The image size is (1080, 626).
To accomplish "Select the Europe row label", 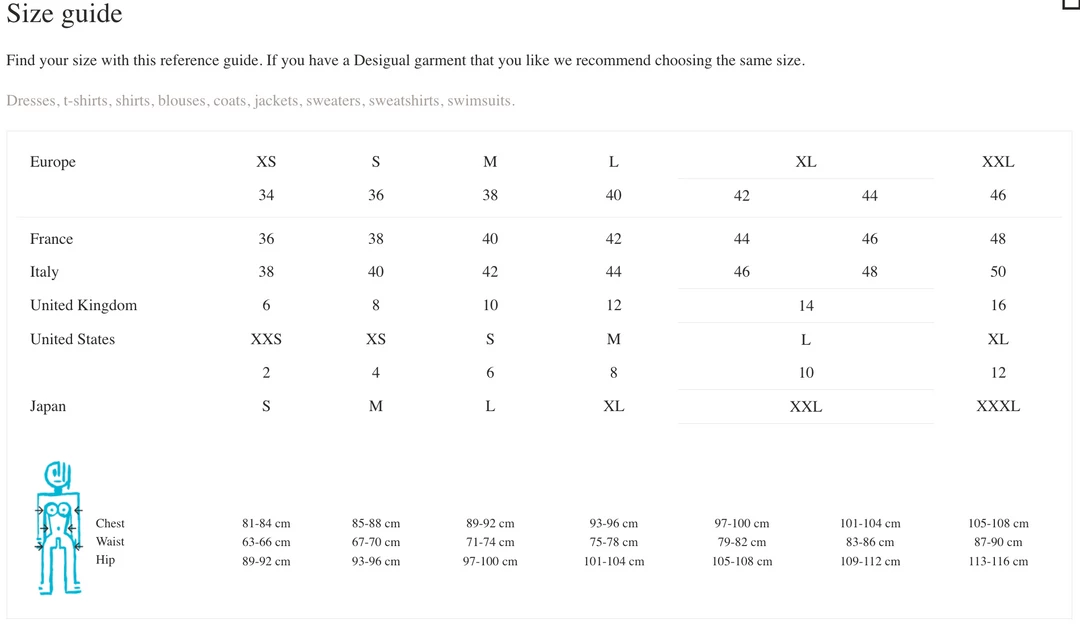I will coord(53,162).
